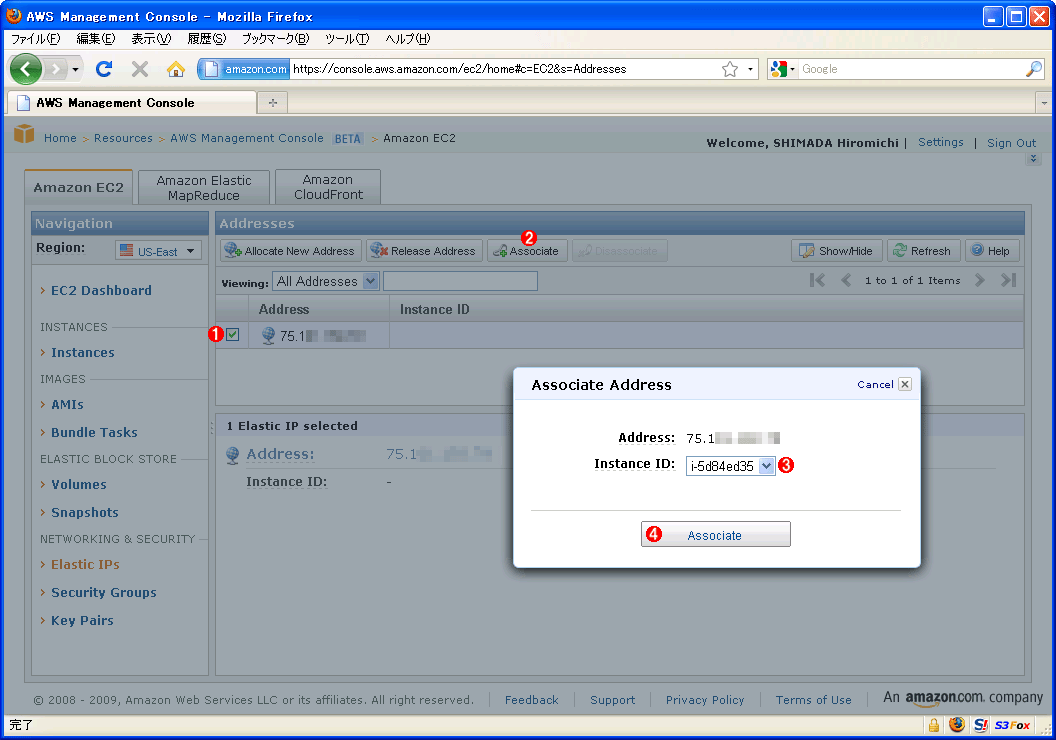Viewport: 1056px width, 740px height.
Task: Open Key Pairs in navigation
Action: tap(82, 620)
